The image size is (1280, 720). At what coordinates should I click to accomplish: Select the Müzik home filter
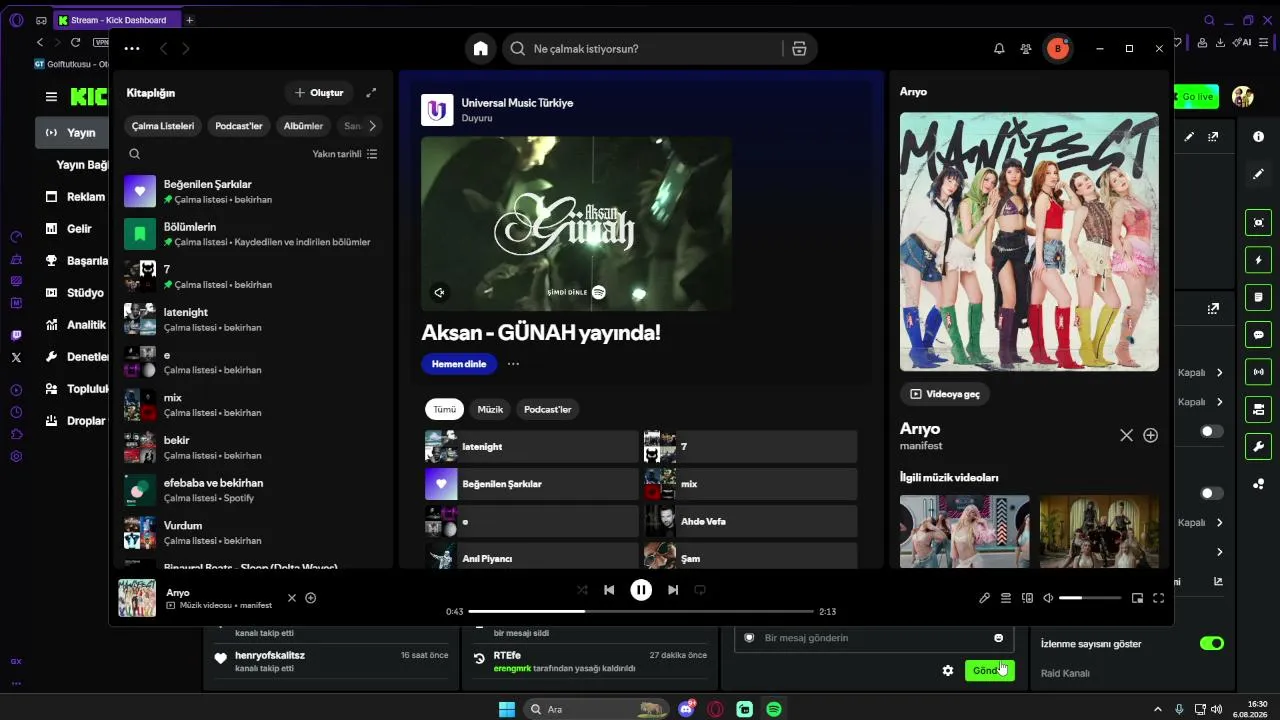tap(490, 409)
